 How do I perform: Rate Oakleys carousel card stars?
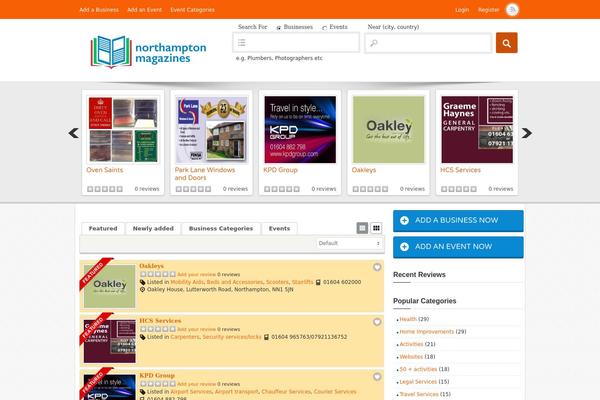click(x=370, y=189)
